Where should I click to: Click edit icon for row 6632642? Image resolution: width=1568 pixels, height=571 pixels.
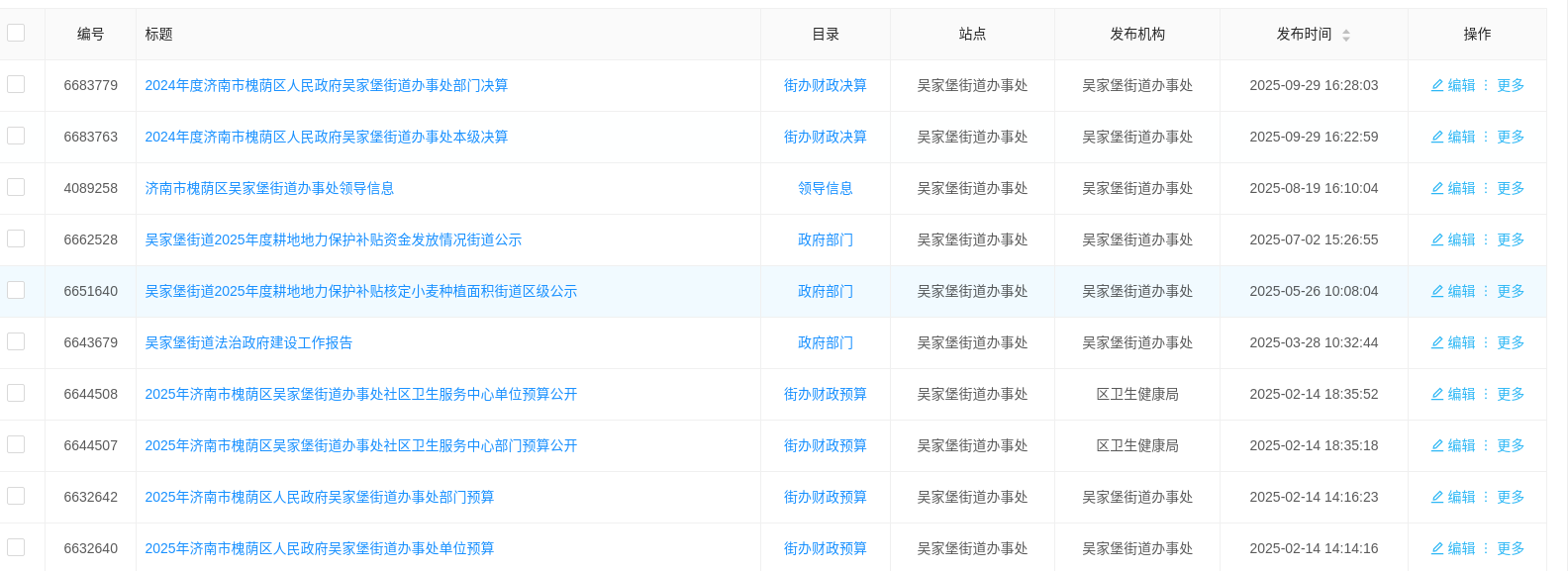1437,498
